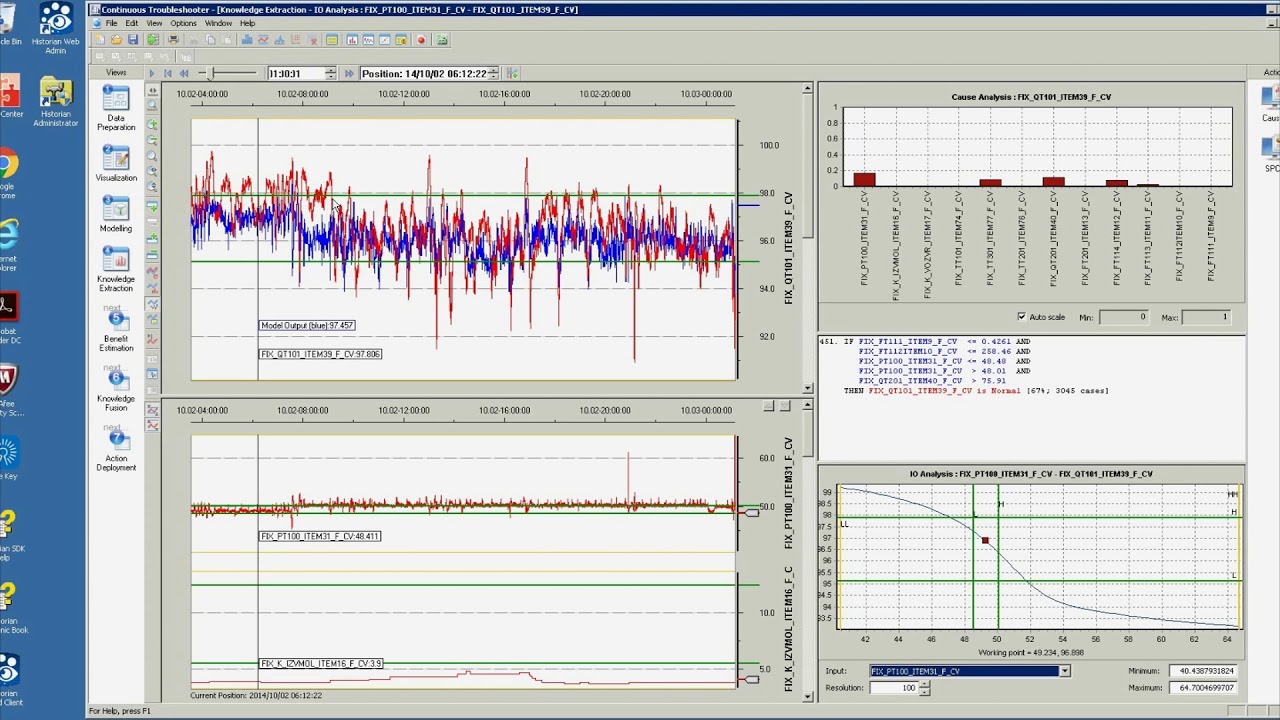Click the Minimum value input field
Viewport: 1280px width, 720px height.
[1202, 671]
